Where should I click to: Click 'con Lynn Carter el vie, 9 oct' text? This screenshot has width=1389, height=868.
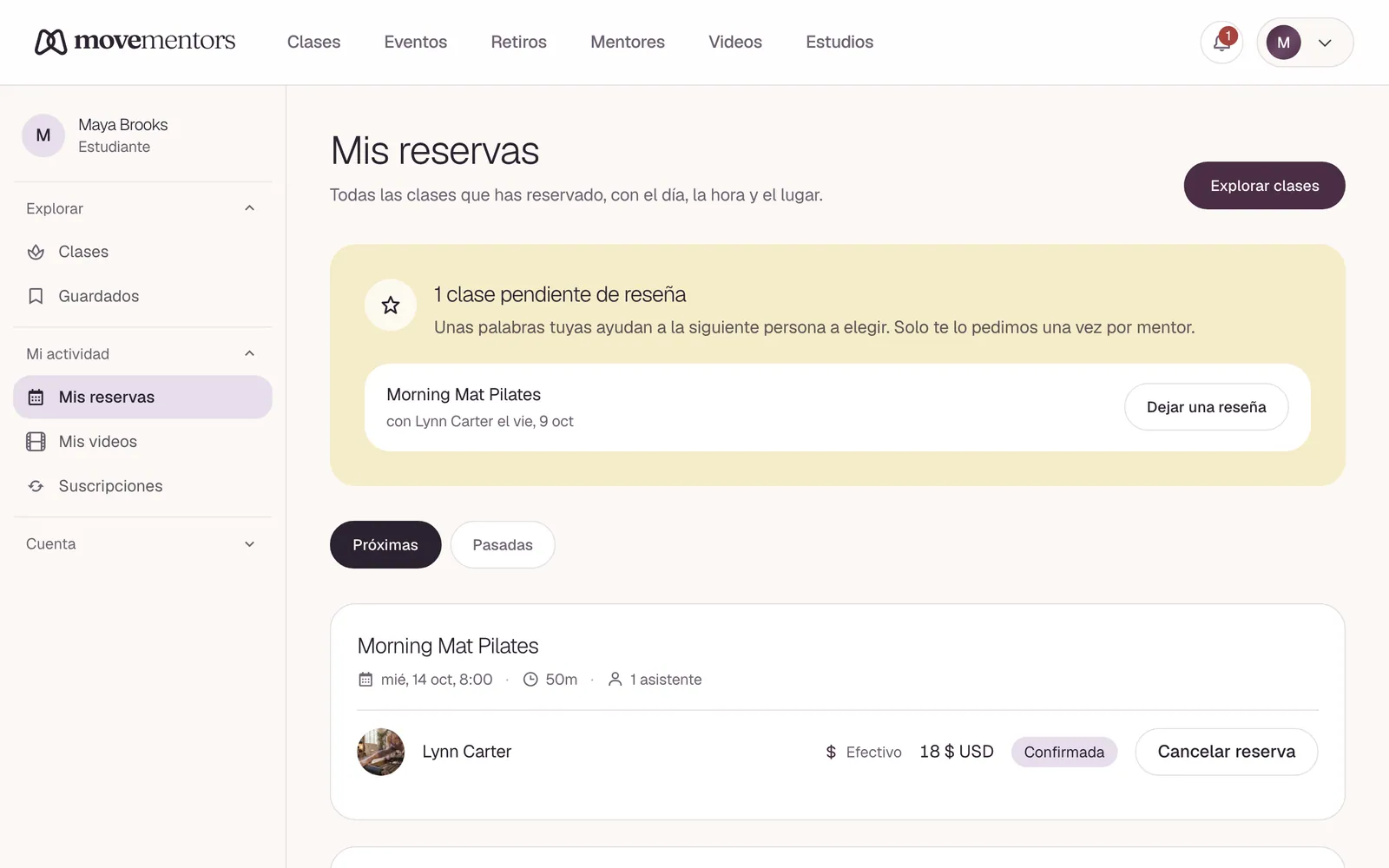point(479,422)
